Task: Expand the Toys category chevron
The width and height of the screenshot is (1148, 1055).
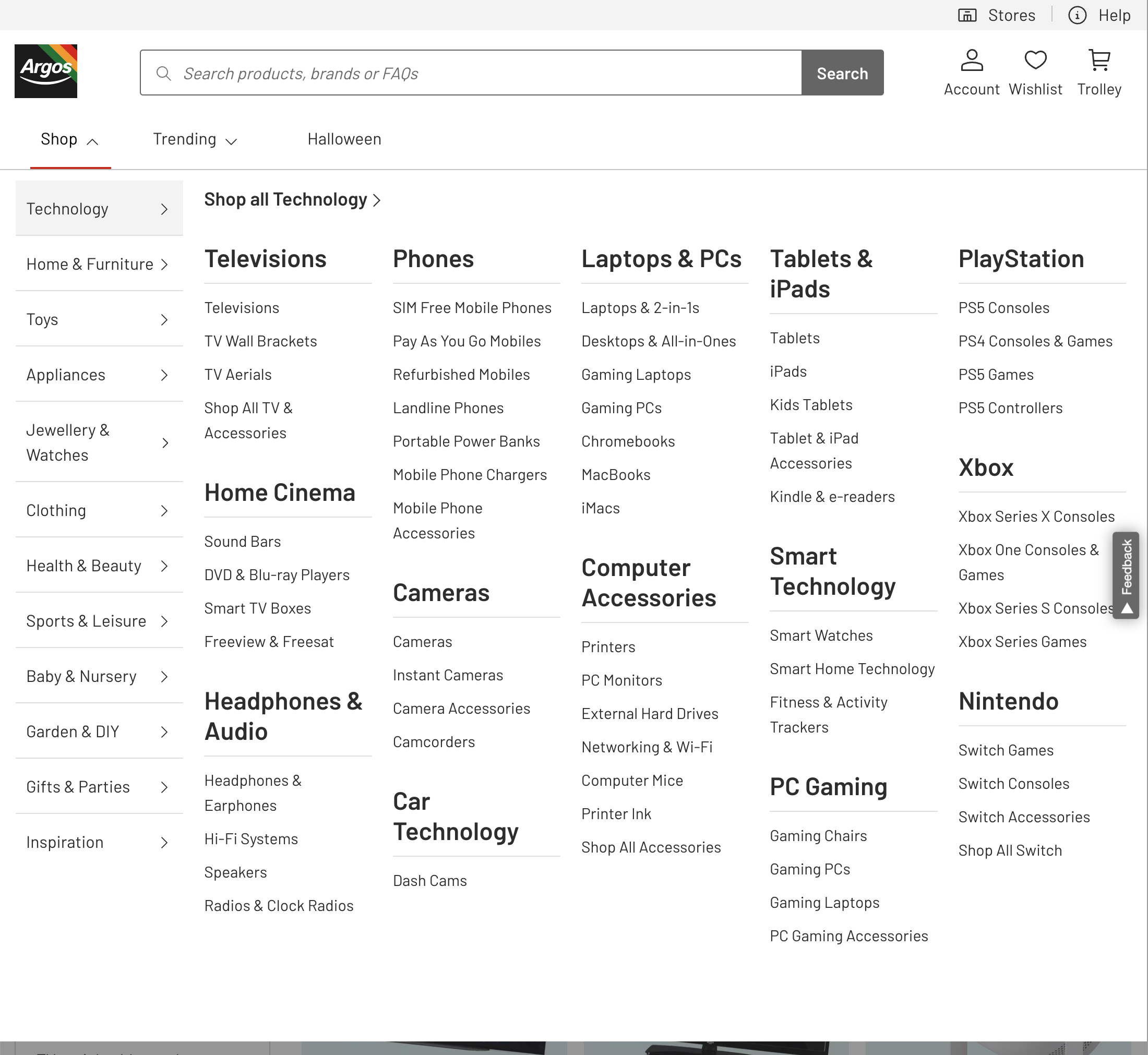Action: tap(164, 320)
